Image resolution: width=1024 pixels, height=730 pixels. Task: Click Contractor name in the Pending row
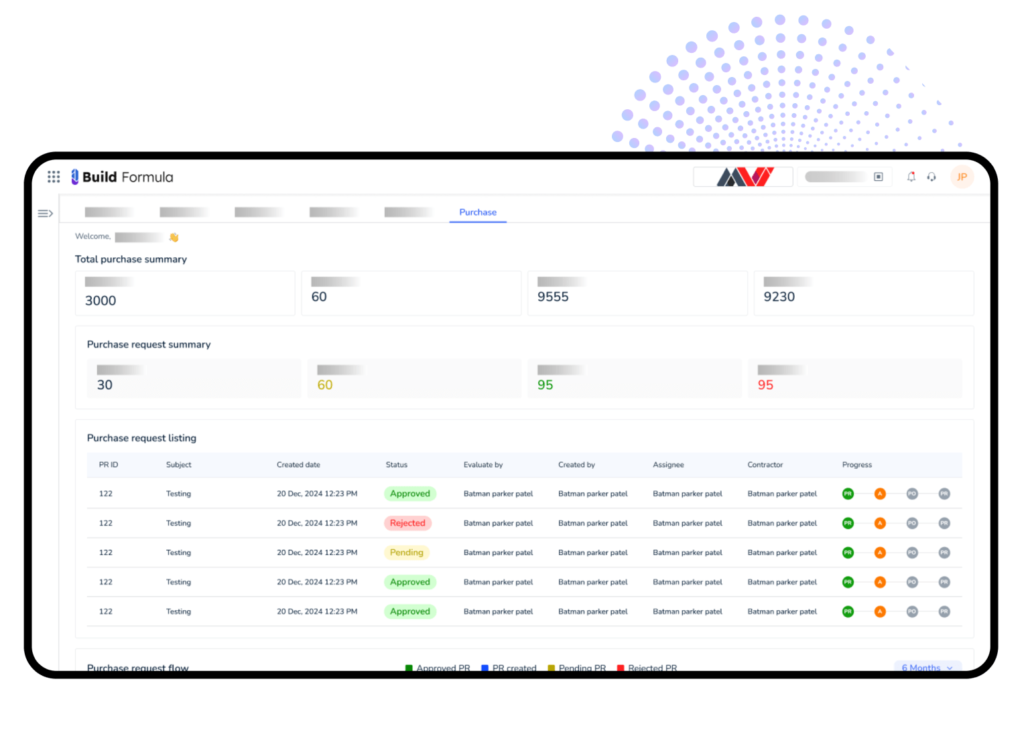pyautogui.click(x=782, y=552)
